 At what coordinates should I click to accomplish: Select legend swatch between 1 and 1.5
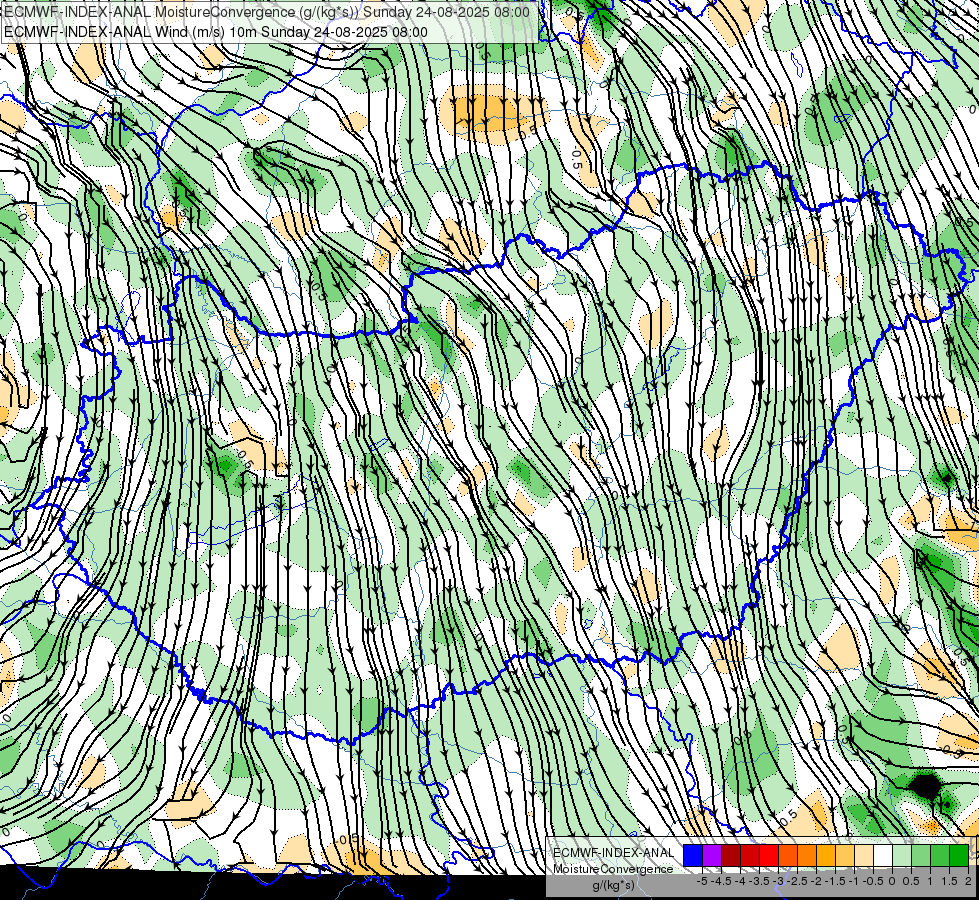pyautogui.click(x=940, y=855)
